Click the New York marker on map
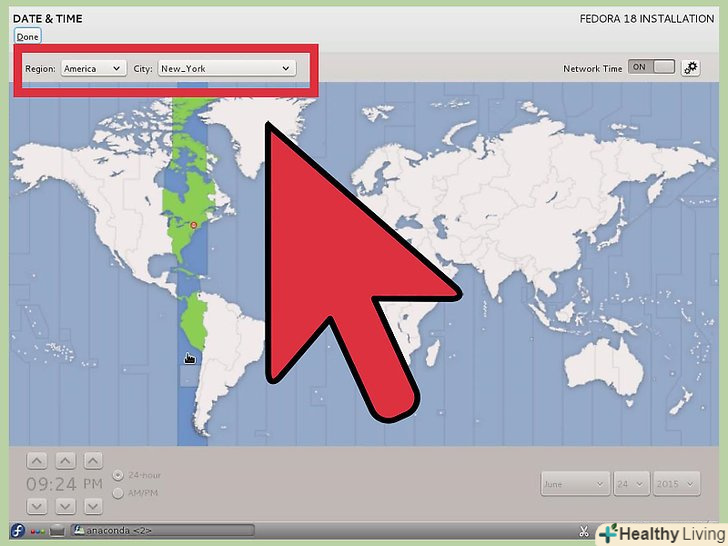This screenshot has width=728, height=546. (x=194, y=225)
